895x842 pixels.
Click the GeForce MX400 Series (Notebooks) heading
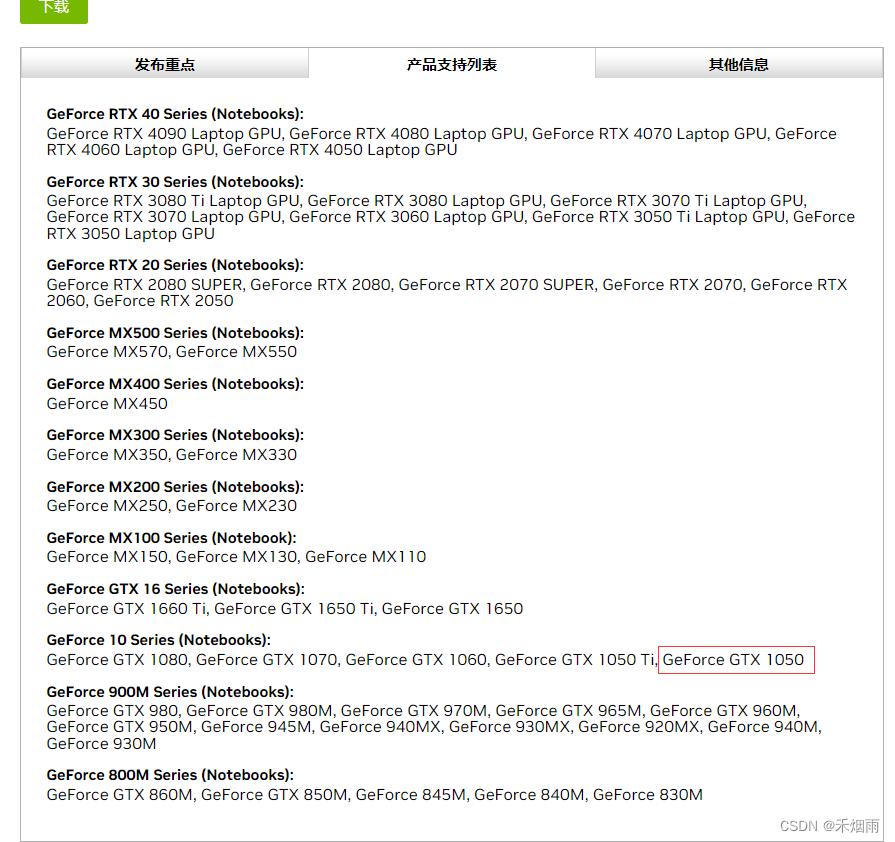[x=175, y=384]
